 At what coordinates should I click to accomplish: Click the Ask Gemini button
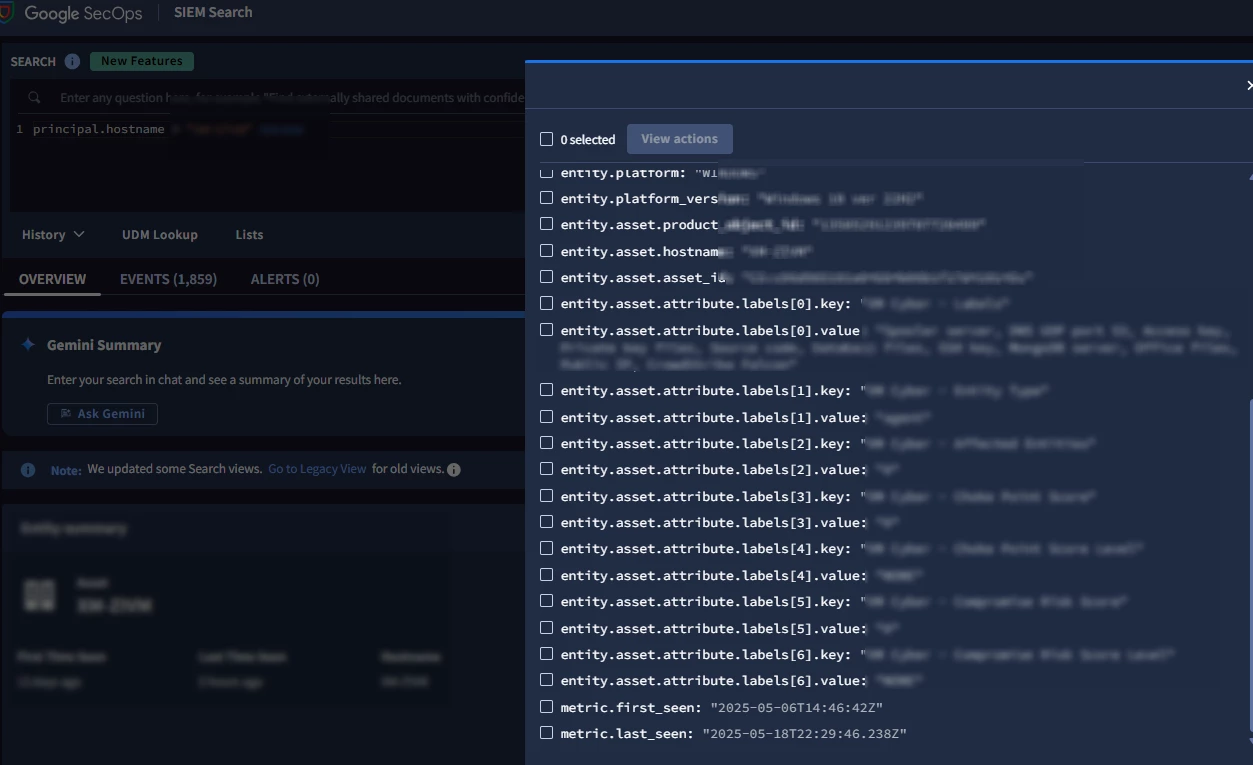pyautogui.click(x=102, y=414)
